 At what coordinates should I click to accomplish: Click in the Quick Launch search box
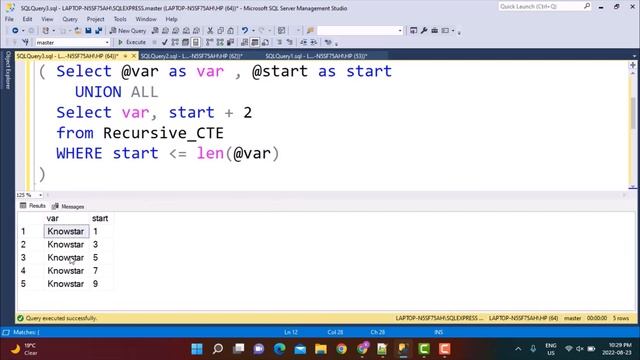pyautogui.click(x=541, y=7)
